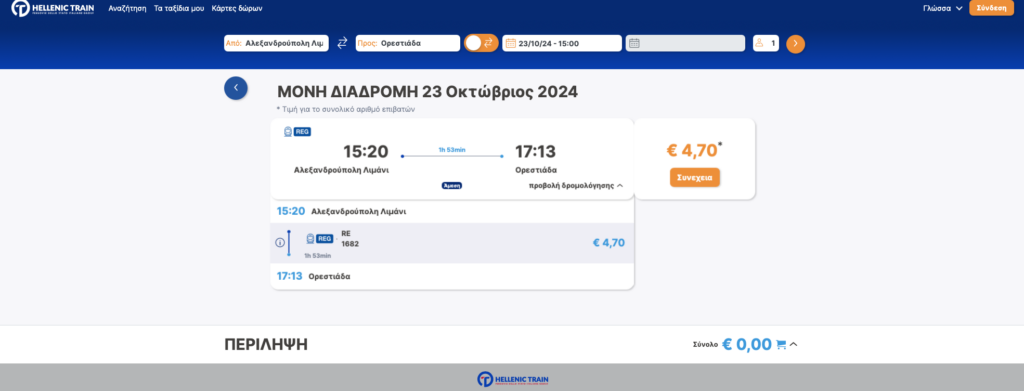Click the empty return date field
The width and height of the screenshot is (1024, 391).
685,43
